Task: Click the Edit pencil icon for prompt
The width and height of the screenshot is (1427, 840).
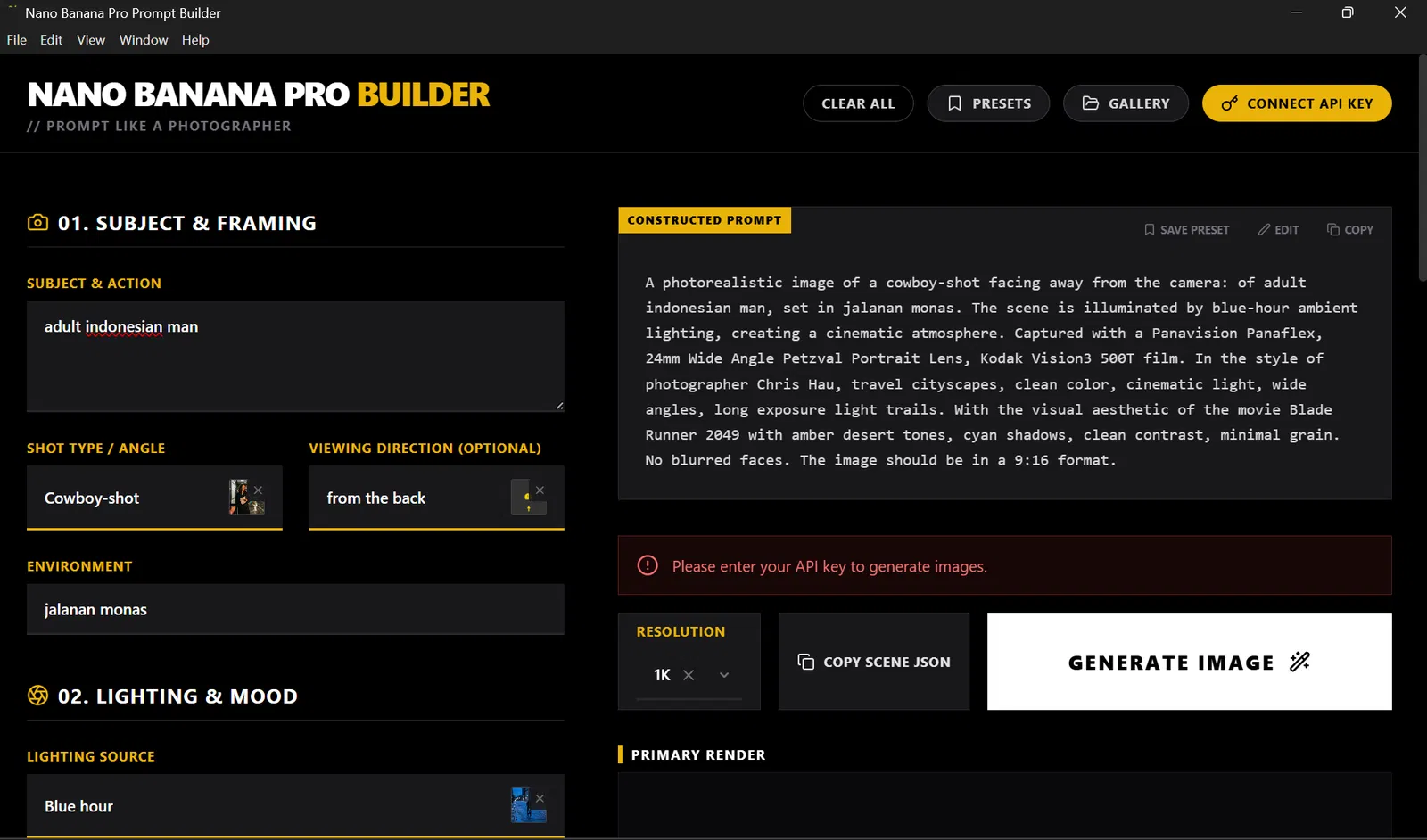Action: (1264, 230)
